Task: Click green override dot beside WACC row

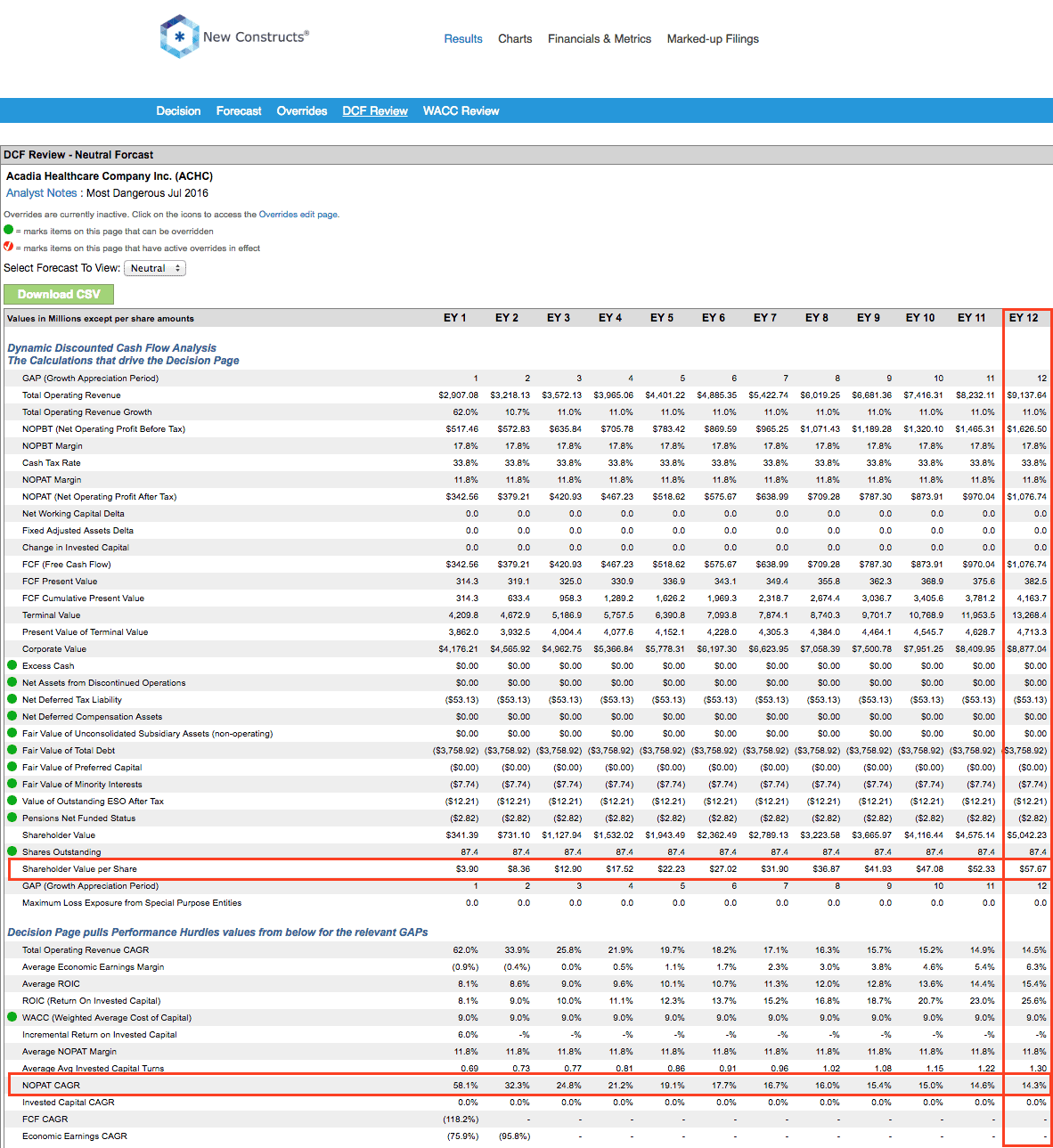Action: (12, 1017)
